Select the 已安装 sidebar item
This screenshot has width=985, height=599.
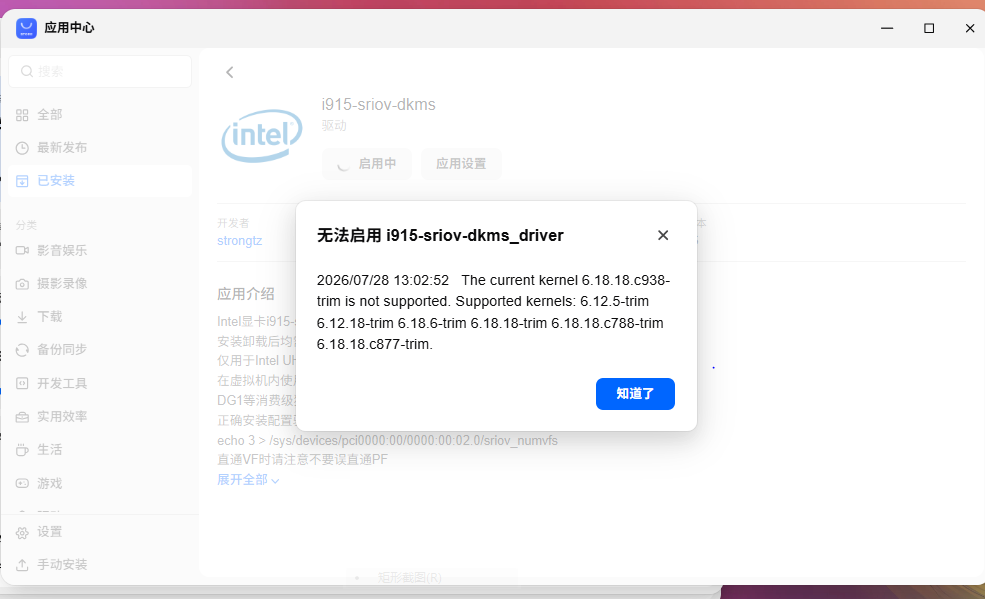(x=100, y=181)
